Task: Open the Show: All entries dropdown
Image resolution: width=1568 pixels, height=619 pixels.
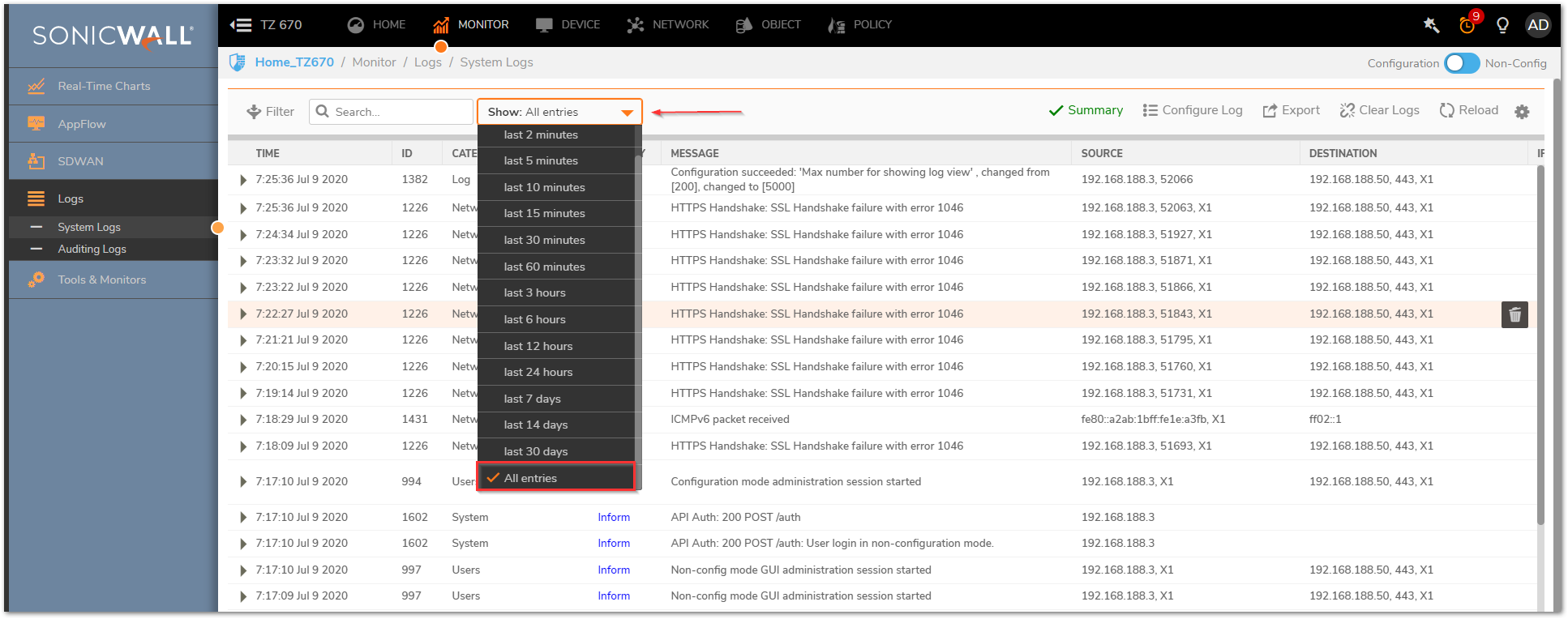Action: click(559, 112)
